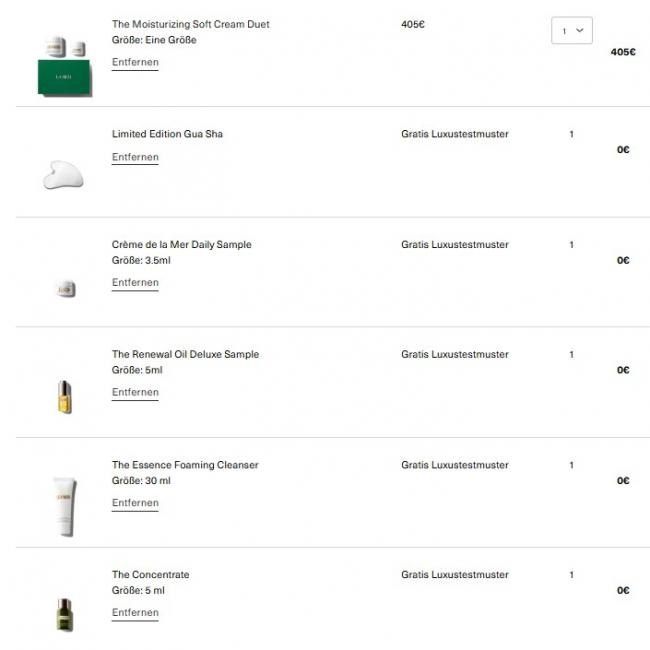Click the Renewal Oil bottle image
Viewport: 650px width, 650px height.
click(x=65, y=397)
